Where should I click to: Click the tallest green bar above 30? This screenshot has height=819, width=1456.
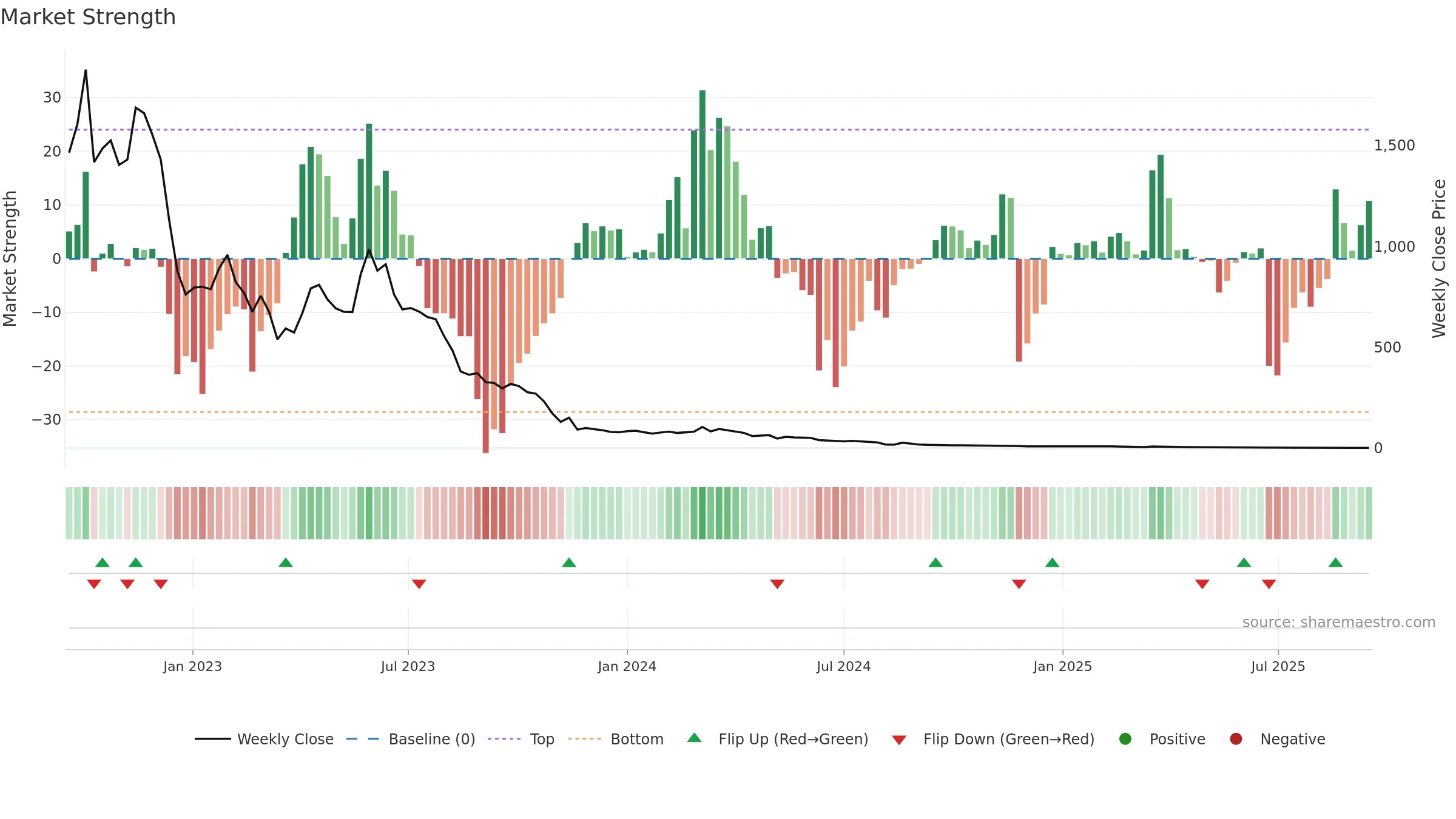tap(702, 174)
